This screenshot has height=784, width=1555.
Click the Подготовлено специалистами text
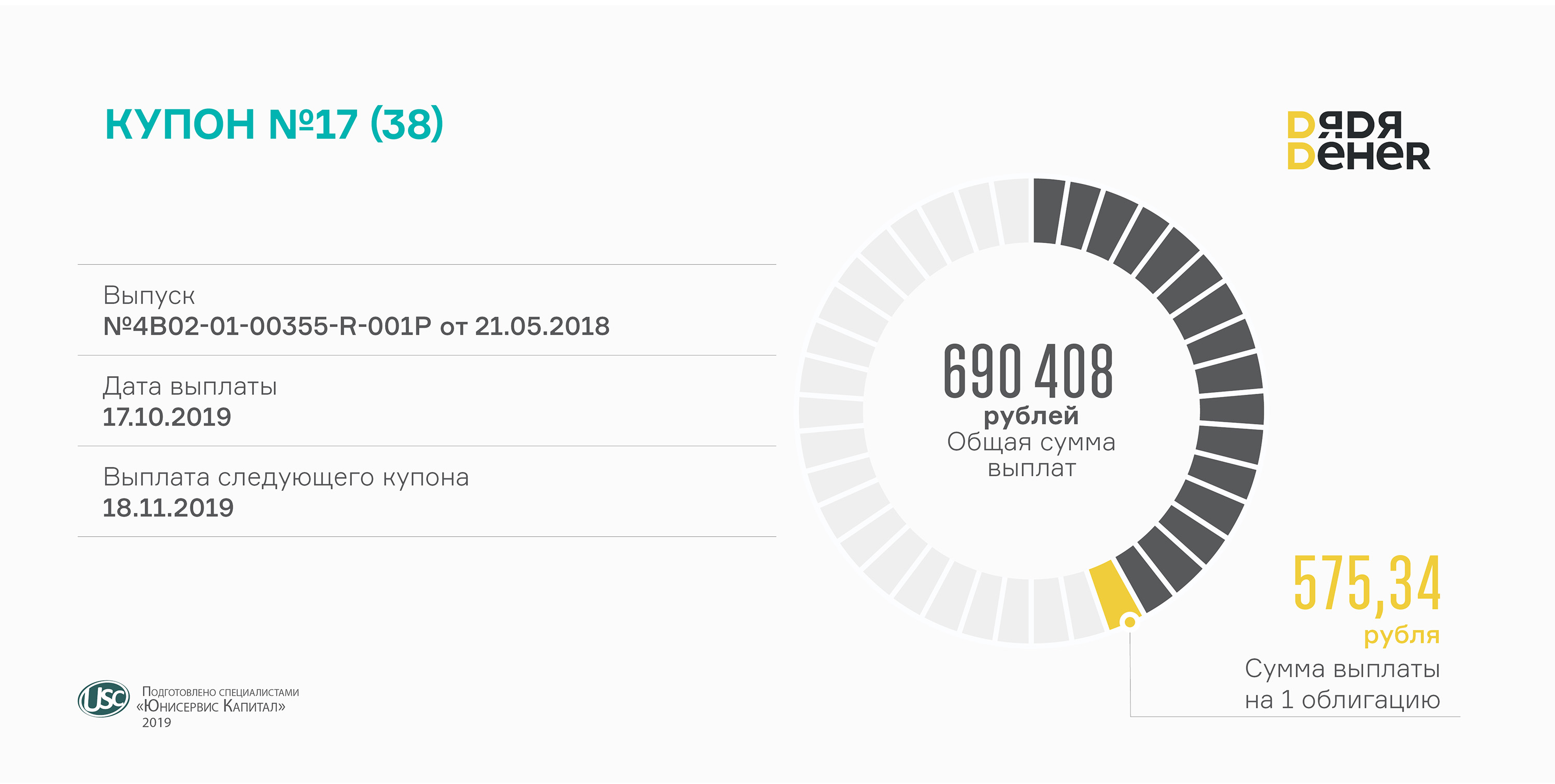[220, 692]
